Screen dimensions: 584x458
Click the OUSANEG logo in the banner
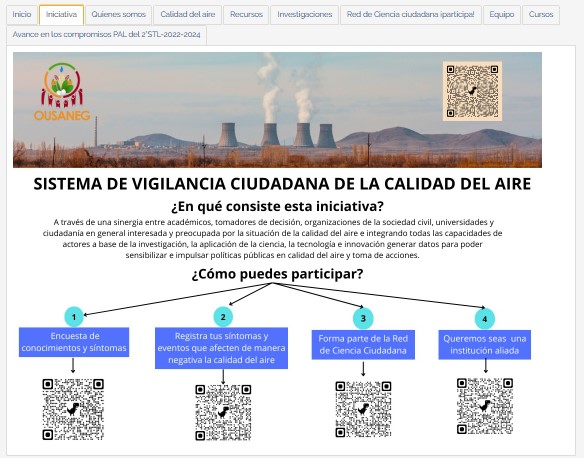pos(62,92)
